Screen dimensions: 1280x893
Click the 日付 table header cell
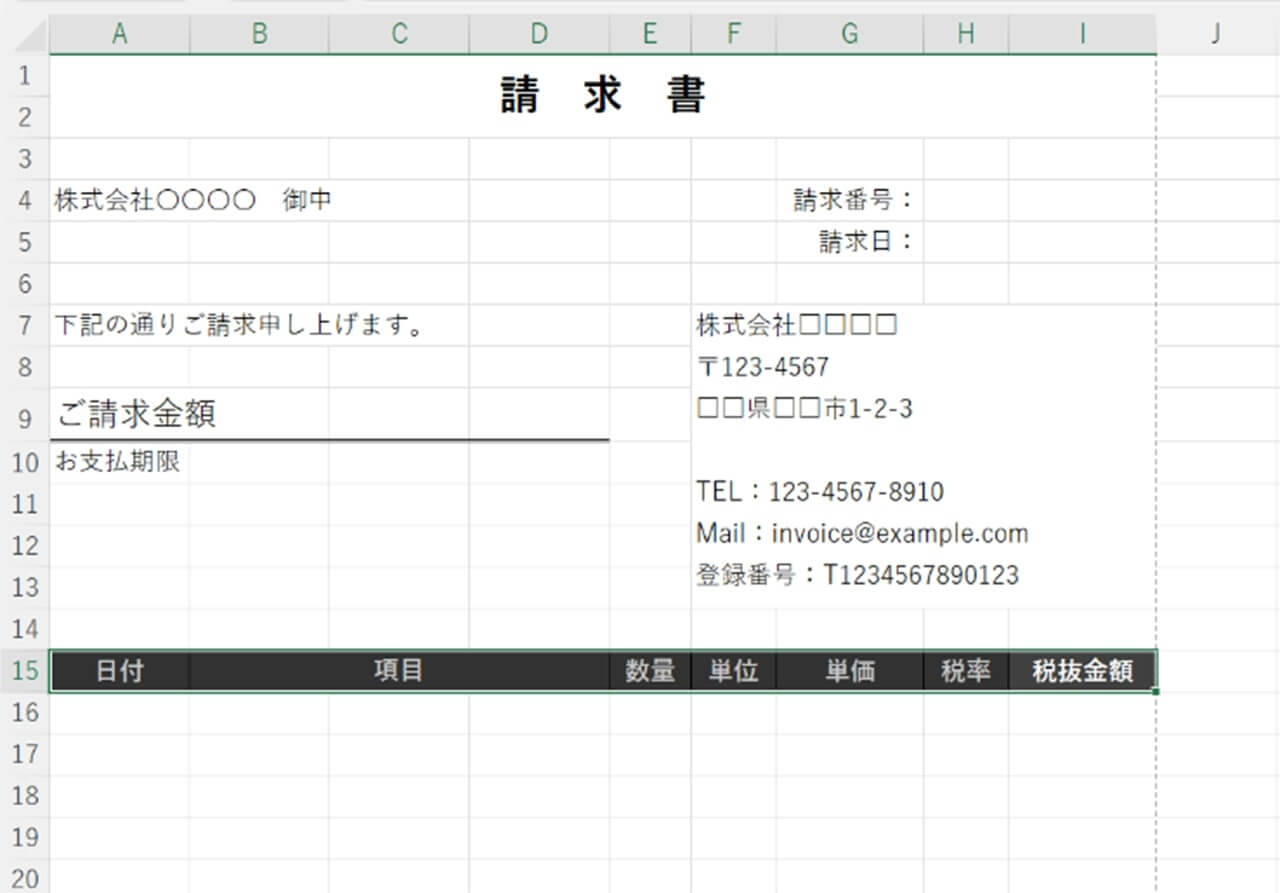coord(119,671)
